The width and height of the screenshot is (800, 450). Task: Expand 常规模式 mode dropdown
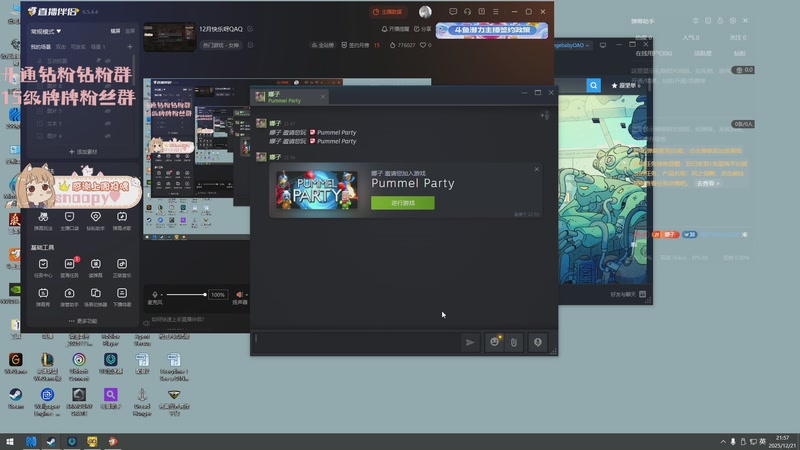46,31
